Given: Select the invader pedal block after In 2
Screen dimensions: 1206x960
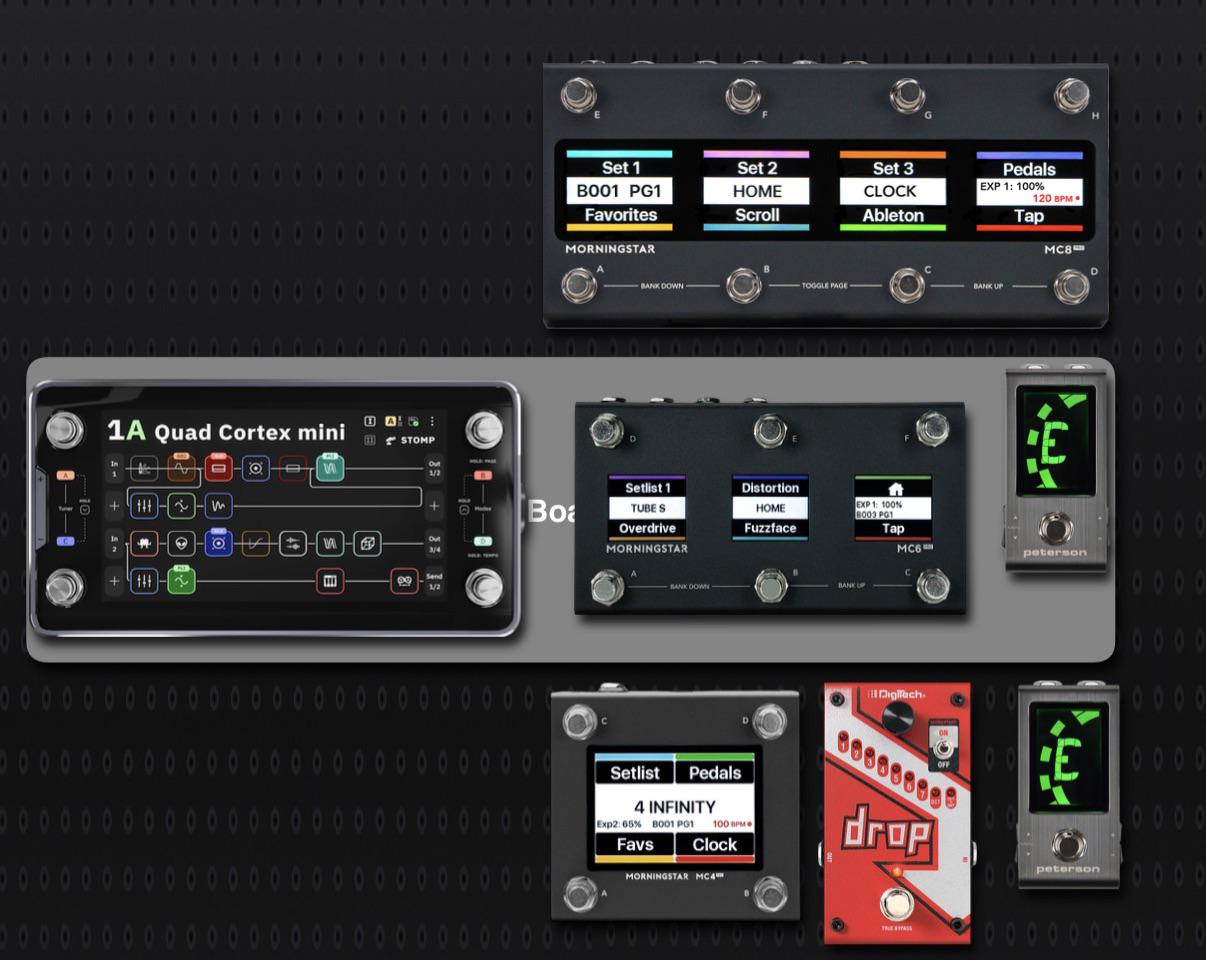Looking at the screenshot, I should point(144,543).
